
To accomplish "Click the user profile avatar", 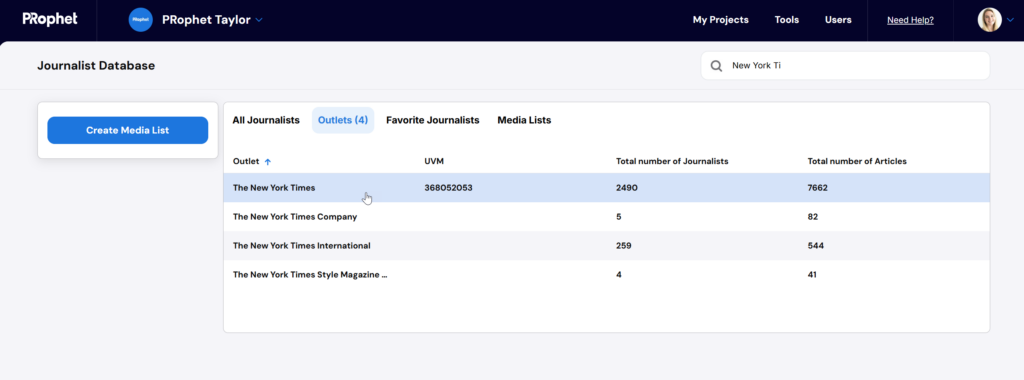I will [989, 20].
